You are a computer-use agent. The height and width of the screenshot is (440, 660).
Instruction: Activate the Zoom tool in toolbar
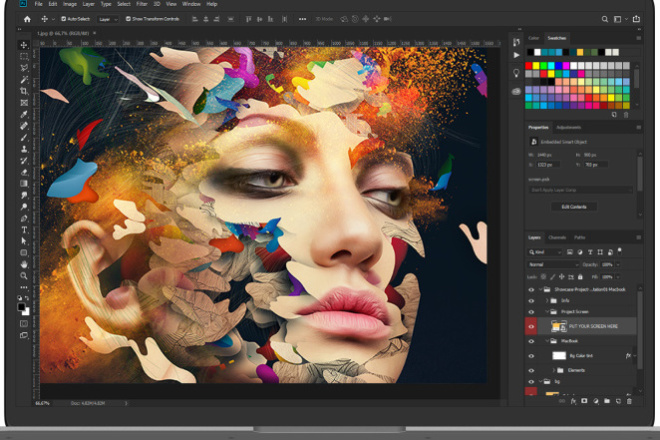[24, 276]
